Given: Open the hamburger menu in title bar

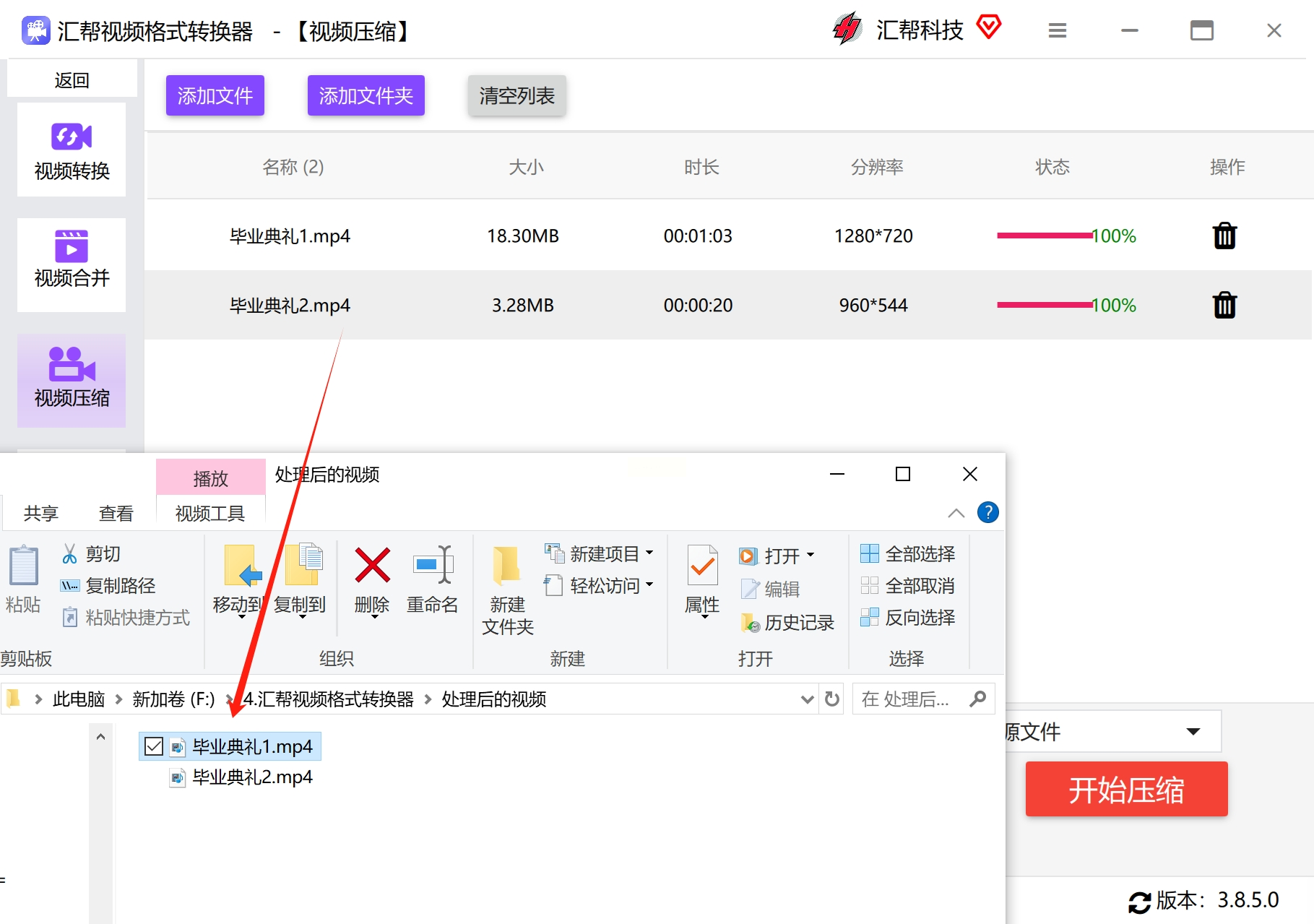Looking at the screenshot, I should tap(1058, 30).
